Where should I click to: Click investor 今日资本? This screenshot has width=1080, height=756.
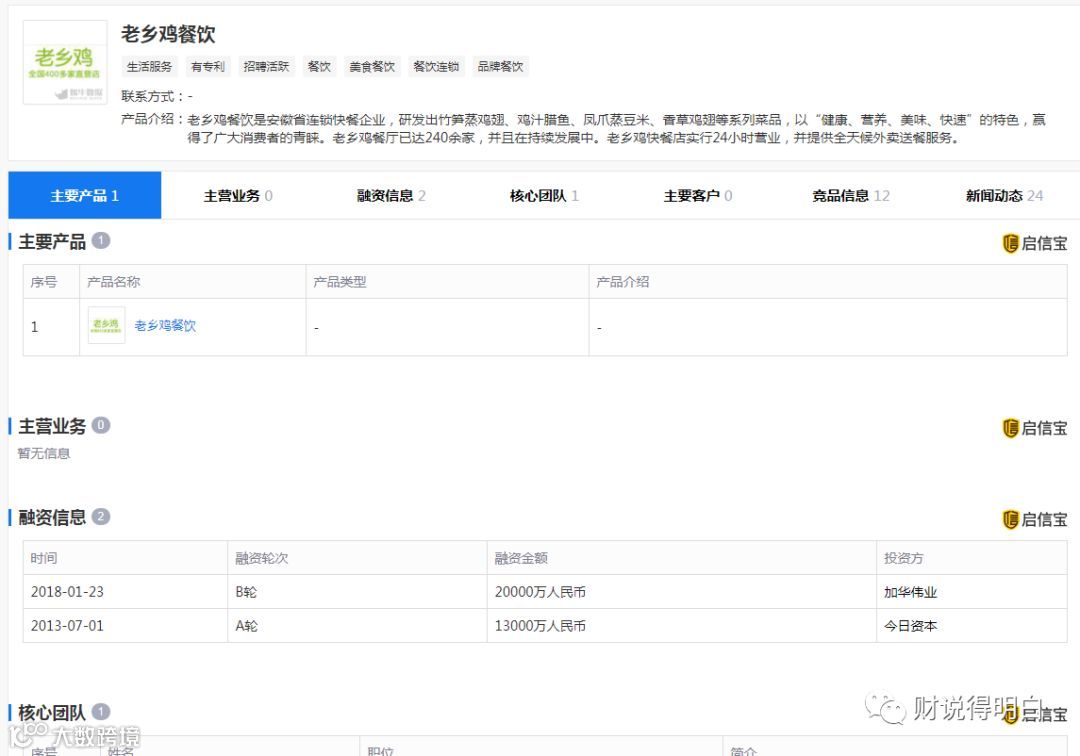click(911, 626)
